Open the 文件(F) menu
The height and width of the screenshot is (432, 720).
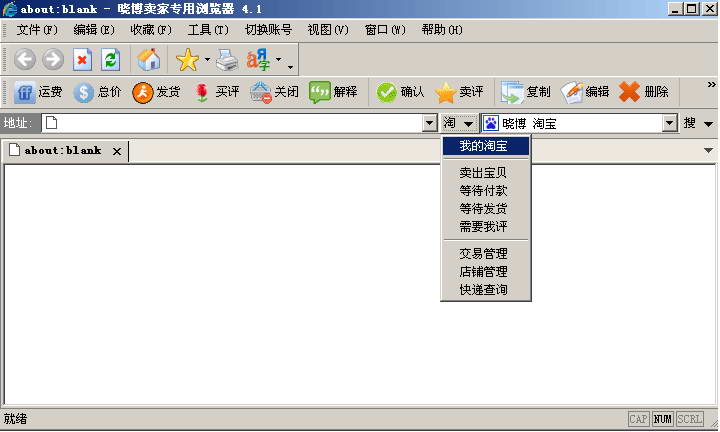click(x=37, y=30)
